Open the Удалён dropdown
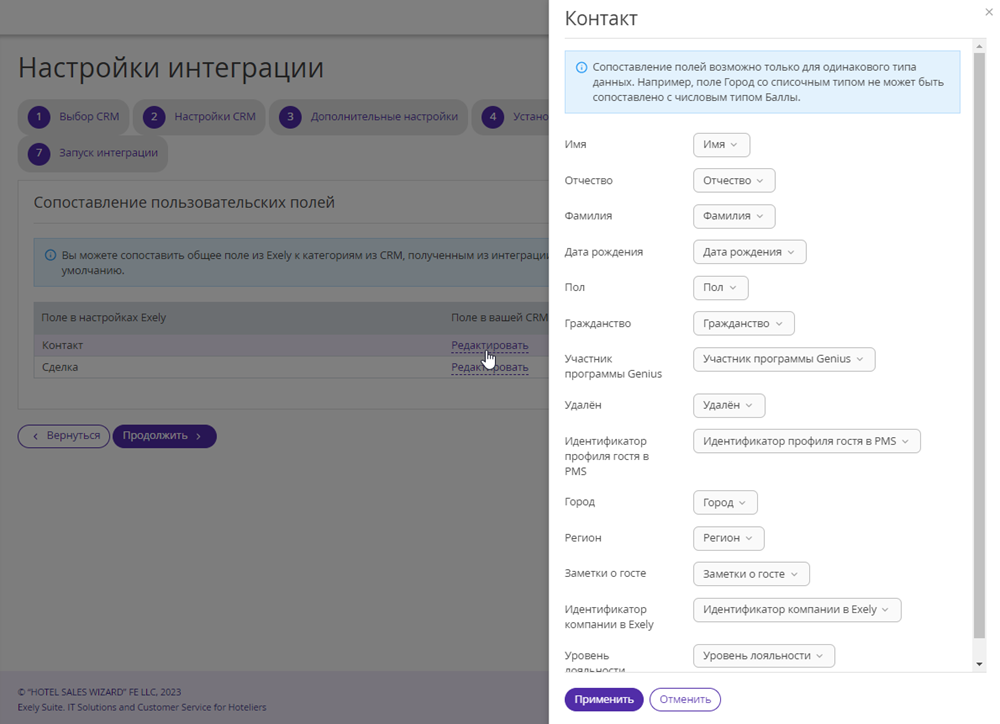1000x724 pixels. tap(729, 405)
